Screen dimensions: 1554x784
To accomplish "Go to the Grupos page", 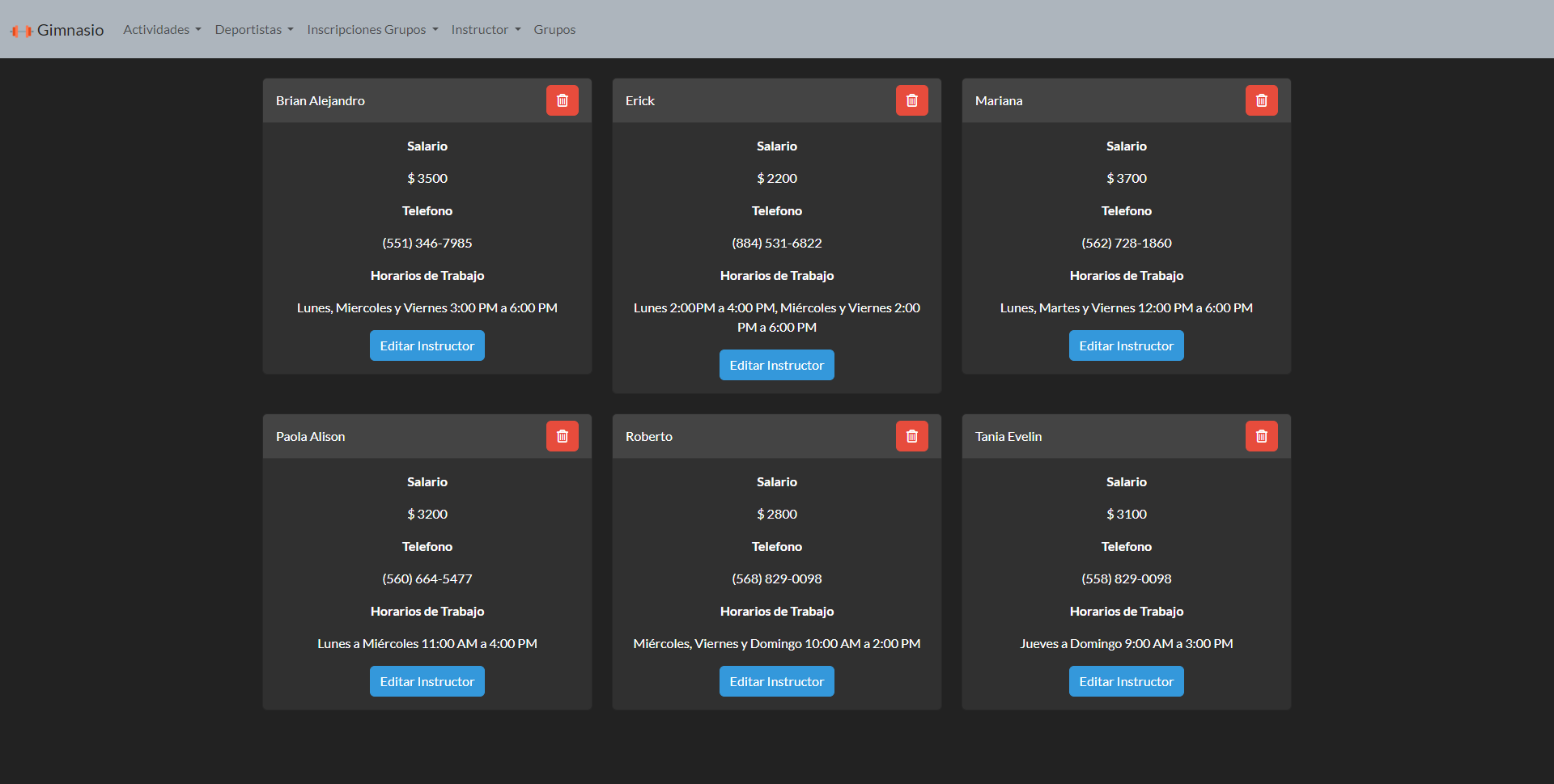I will coord(554,29).
